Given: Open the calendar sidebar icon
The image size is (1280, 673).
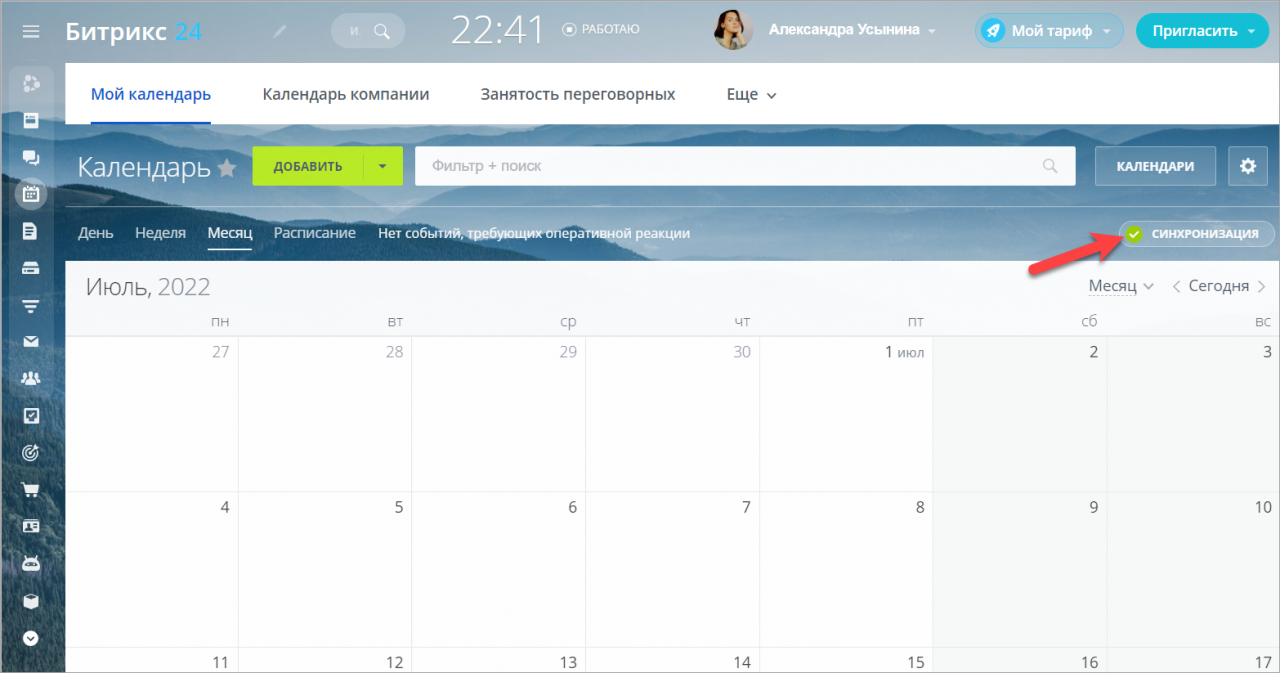Looking at the screenshot, I should click(31, 194).
